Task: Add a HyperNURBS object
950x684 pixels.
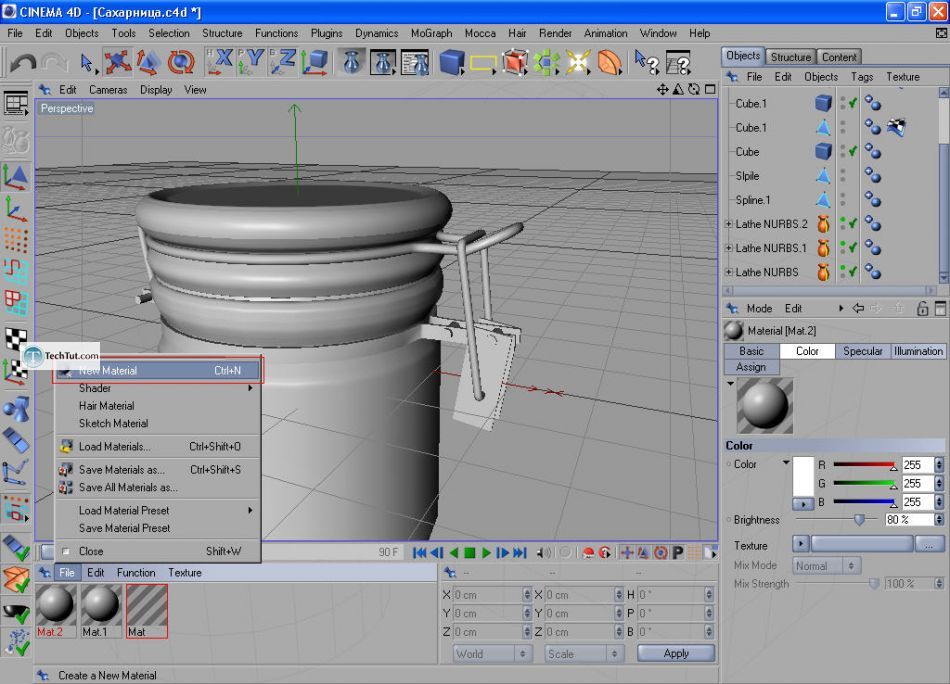Action: (x=514, y=62)
